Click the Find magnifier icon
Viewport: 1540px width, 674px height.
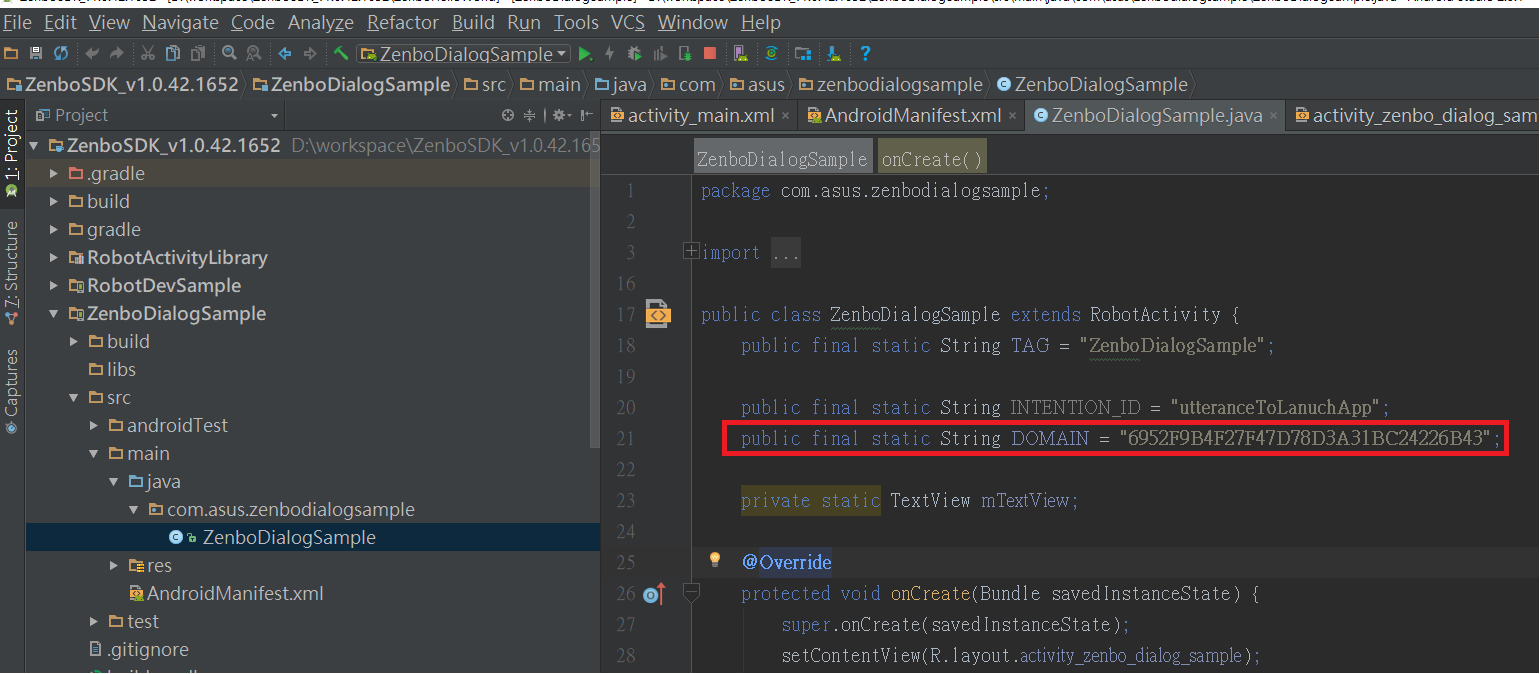(229, 53)
